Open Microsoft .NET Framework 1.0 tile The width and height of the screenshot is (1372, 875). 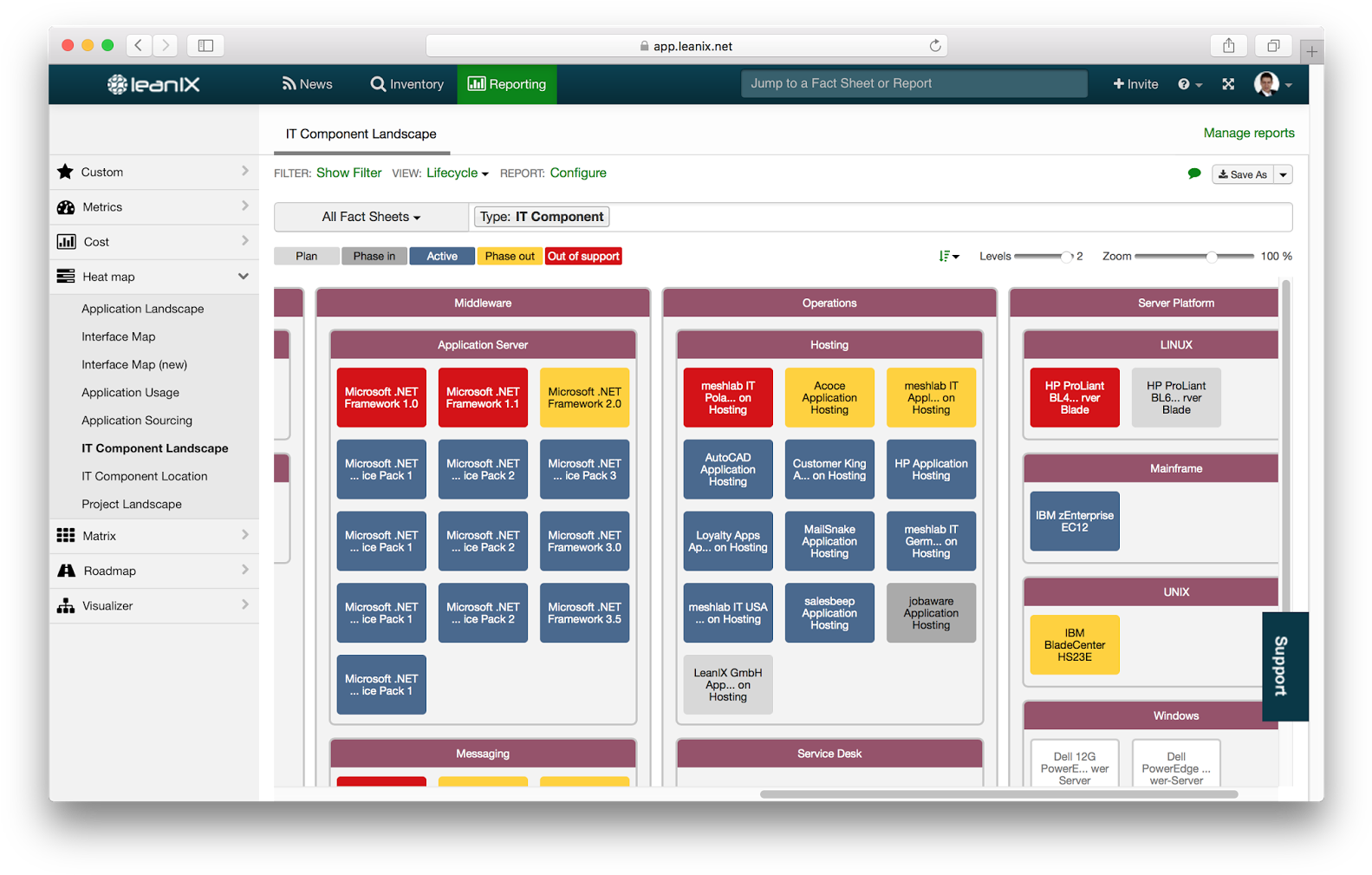click(381, 398)
